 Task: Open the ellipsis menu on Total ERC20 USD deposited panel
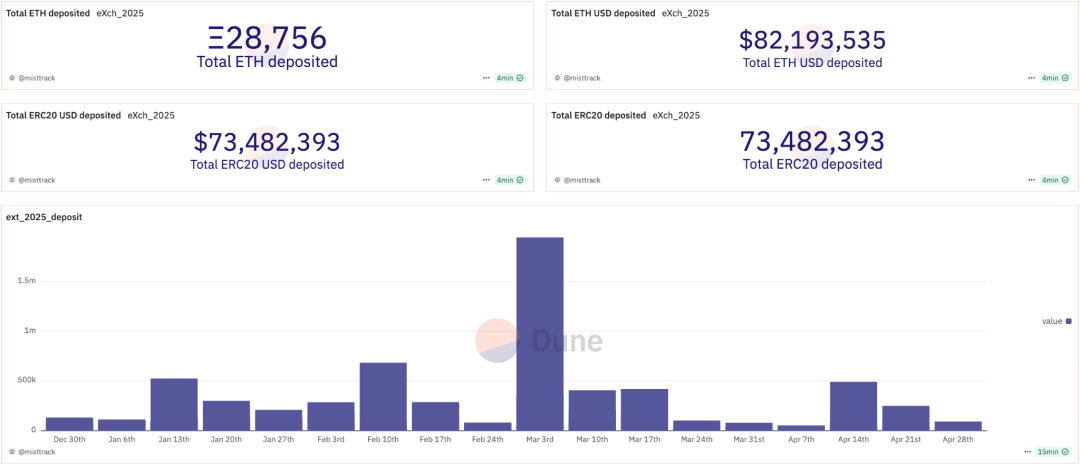point(486,180)
